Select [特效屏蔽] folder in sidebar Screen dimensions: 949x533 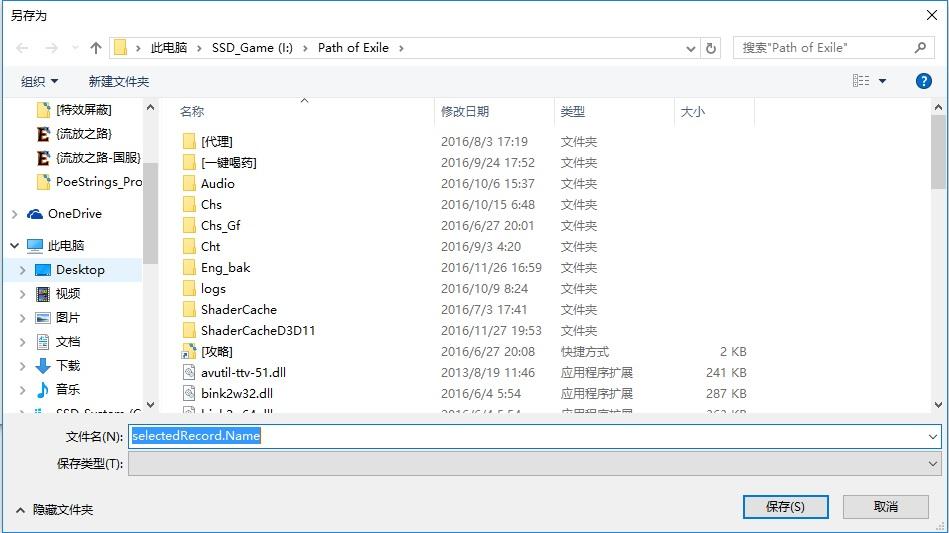tap(84, 110)
